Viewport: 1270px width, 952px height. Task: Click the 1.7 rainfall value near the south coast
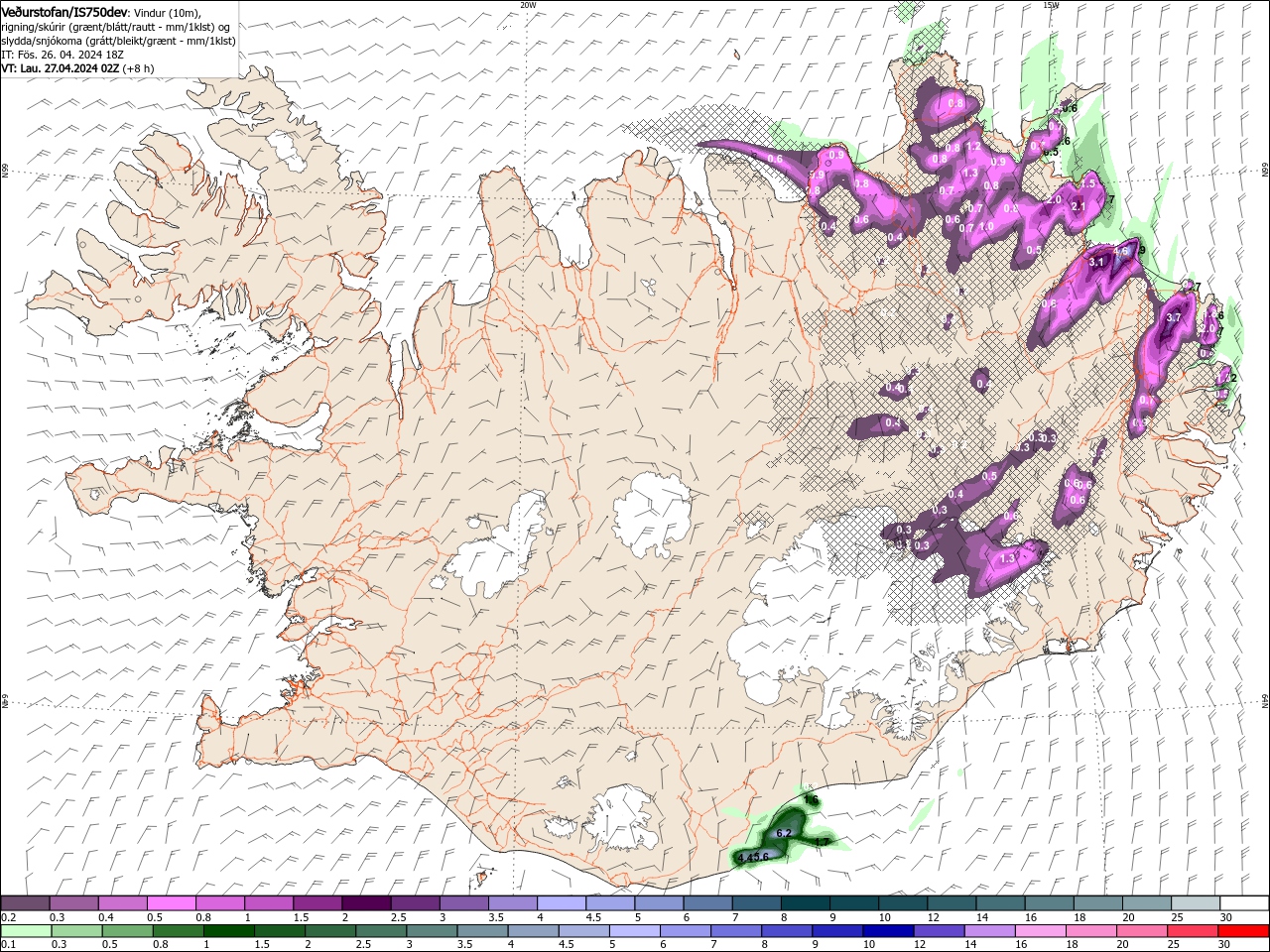coord(822,842)
